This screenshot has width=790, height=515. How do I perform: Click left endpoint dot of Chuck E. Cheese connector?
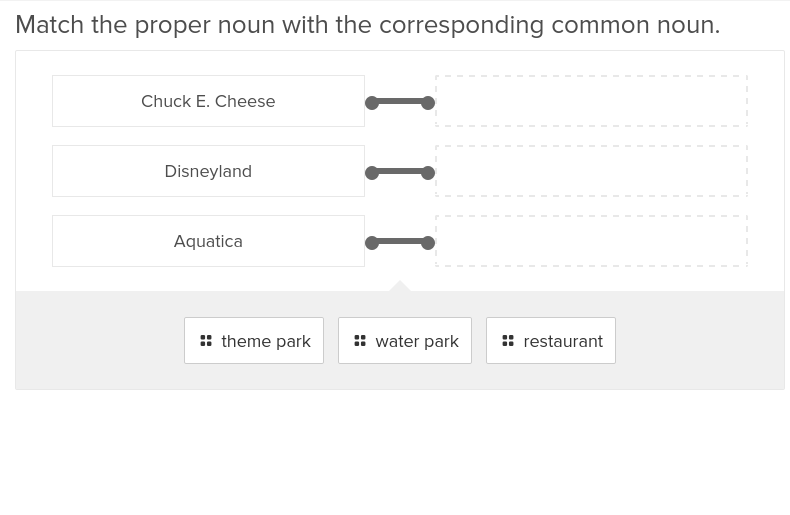tap(372, 103)
